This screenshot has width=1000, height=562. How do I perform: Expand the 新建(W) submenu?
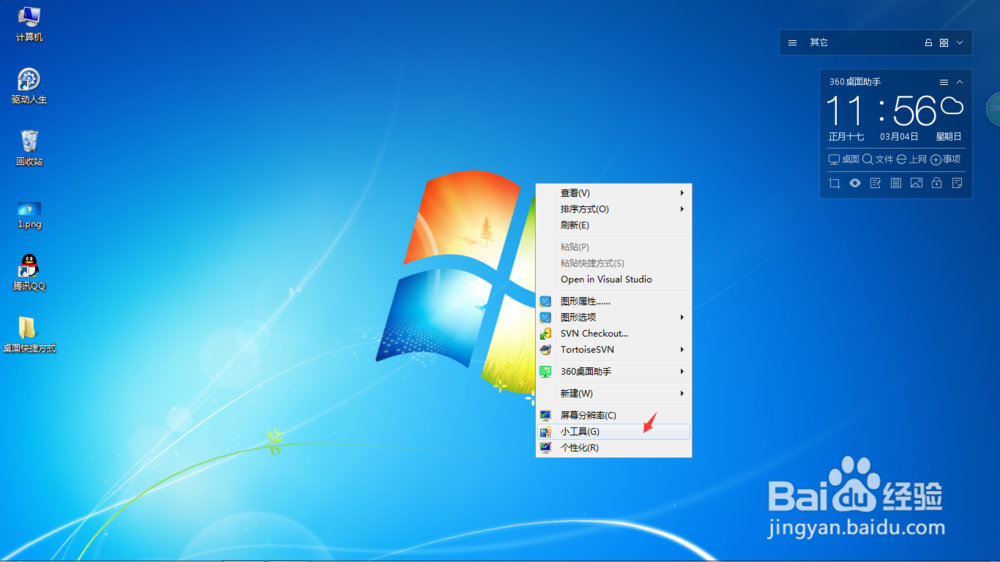(x=614, y=393)
